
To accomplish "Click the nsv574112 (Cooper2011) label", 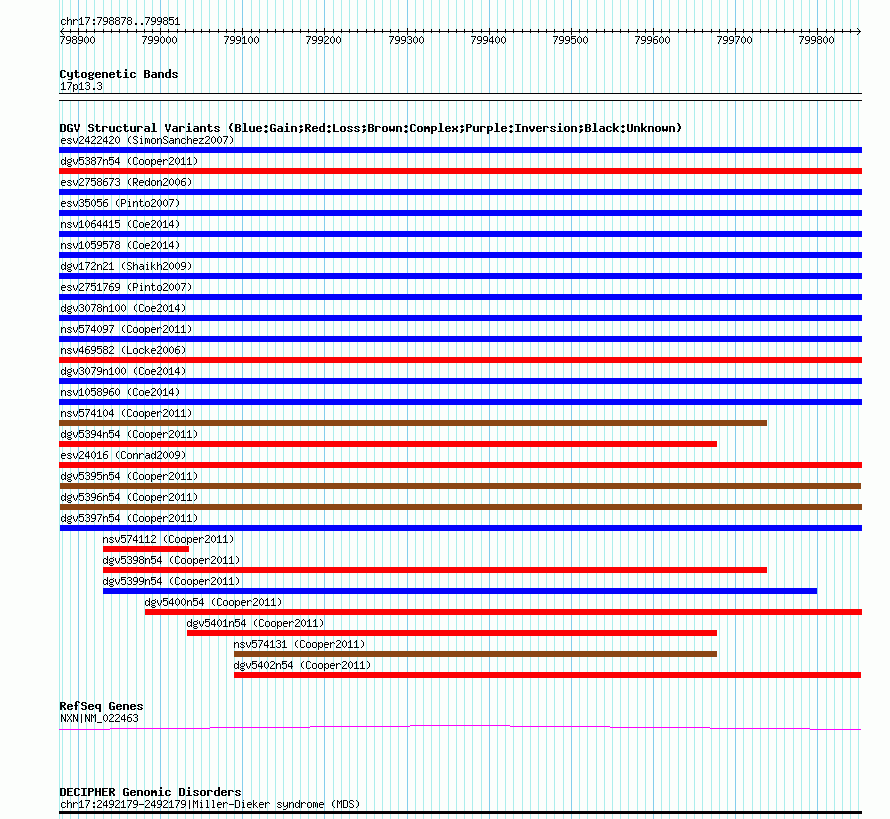I will click(x=168, y=539).
